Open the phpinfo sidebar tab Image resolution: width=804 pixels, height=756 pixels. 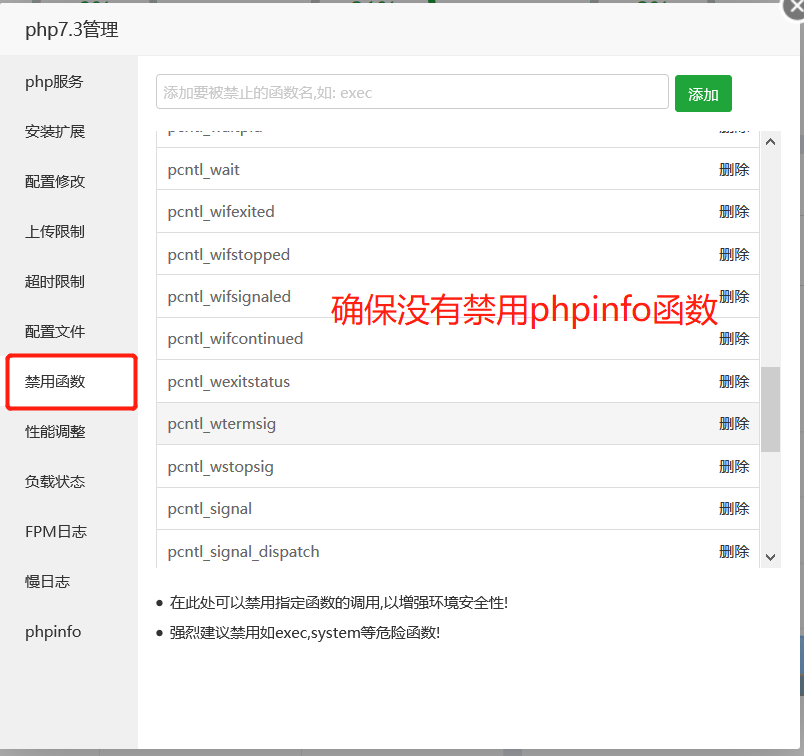[x=53, y=632]
